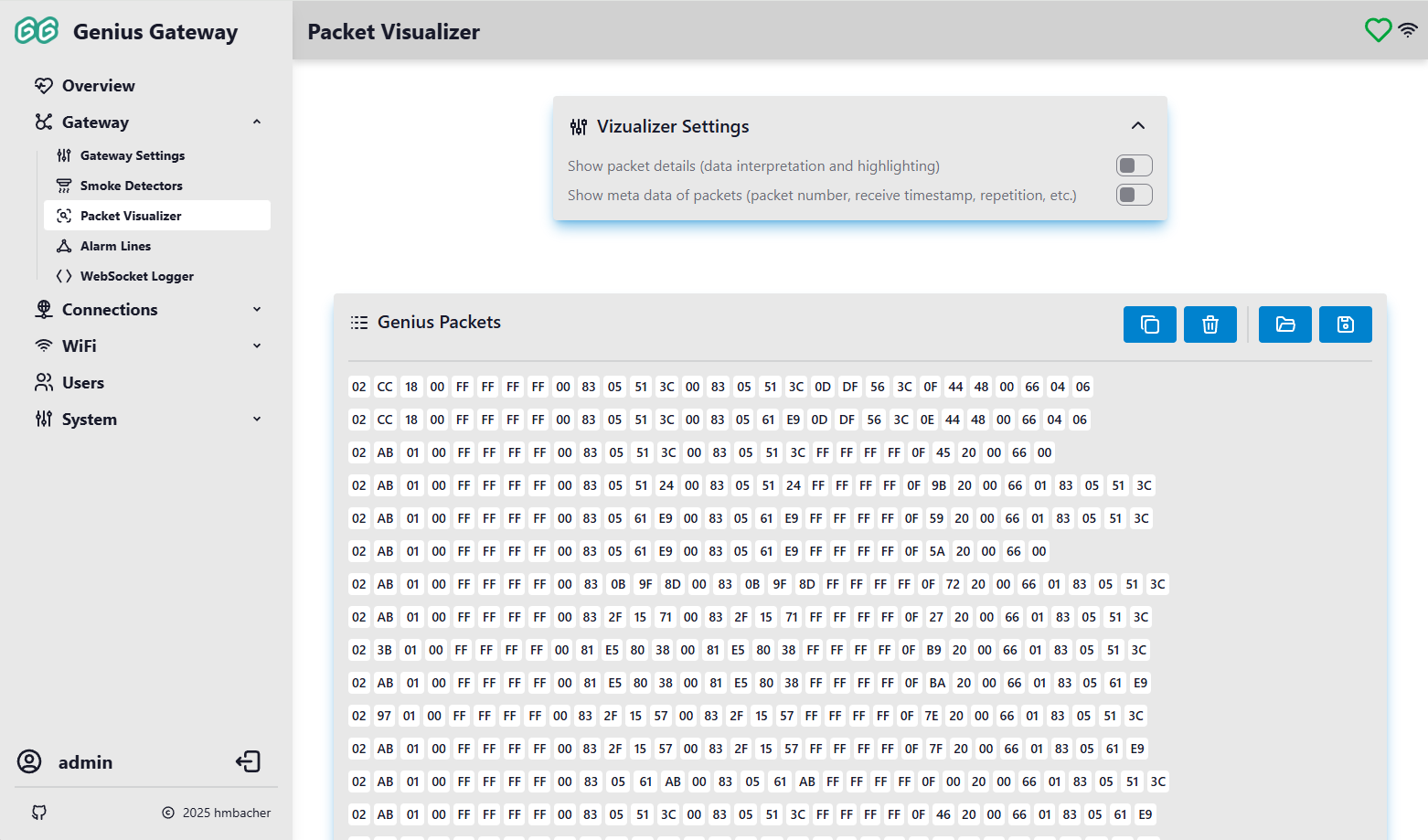Image resolution: width=1428 pixels, height=840 pixels.
Task: Click the GitHub icon in sidebar footer
Action: (39, 813)
